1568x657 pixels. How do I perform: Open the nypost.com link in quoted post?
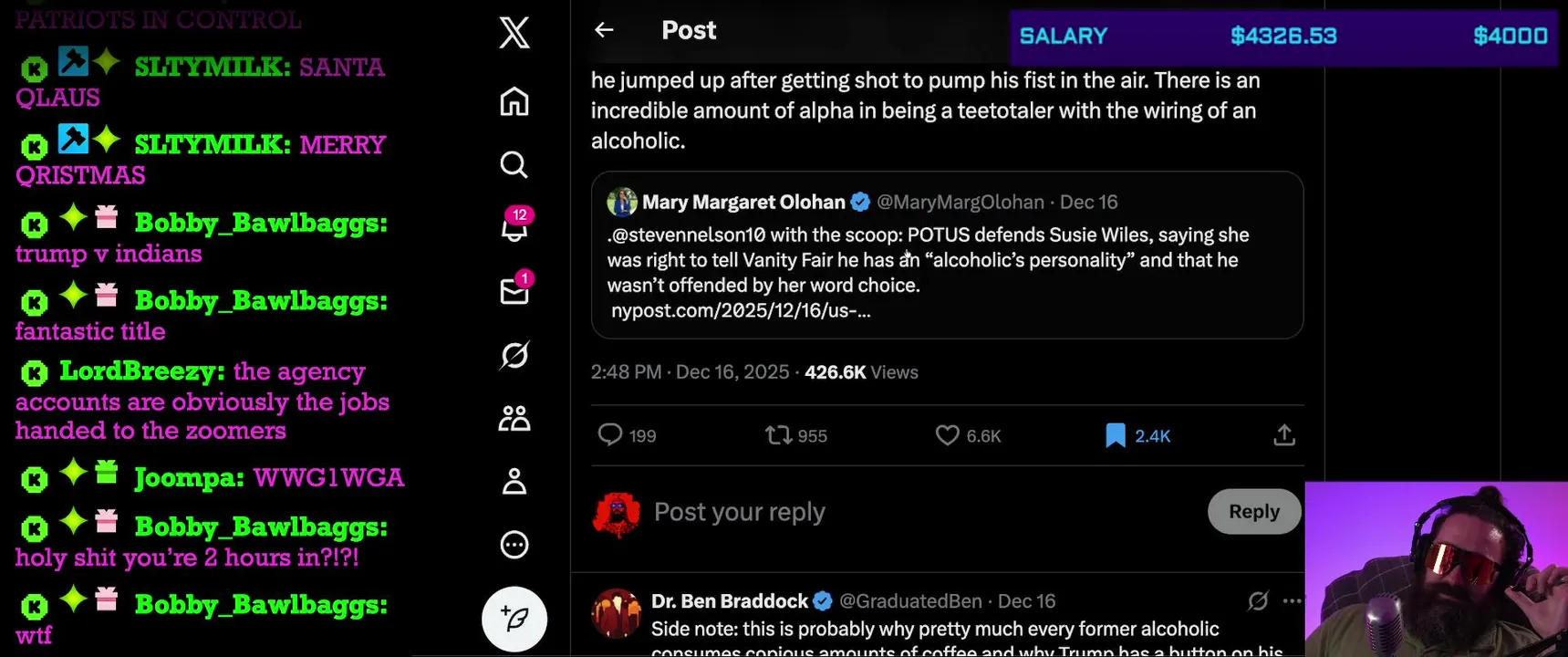(x=741, y=311)
